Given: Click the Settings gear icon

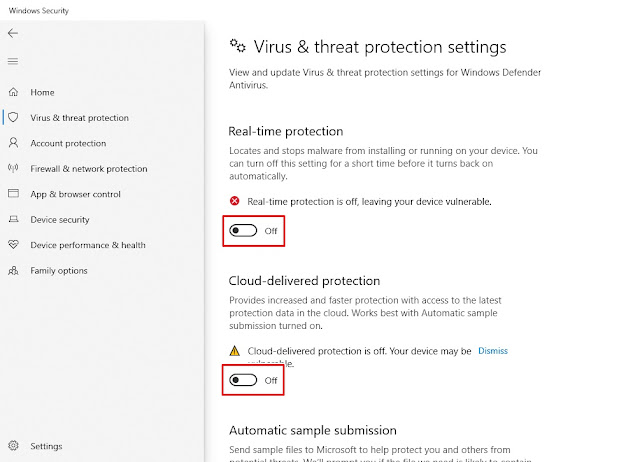Looking at the screenshot, I should 13,446.
